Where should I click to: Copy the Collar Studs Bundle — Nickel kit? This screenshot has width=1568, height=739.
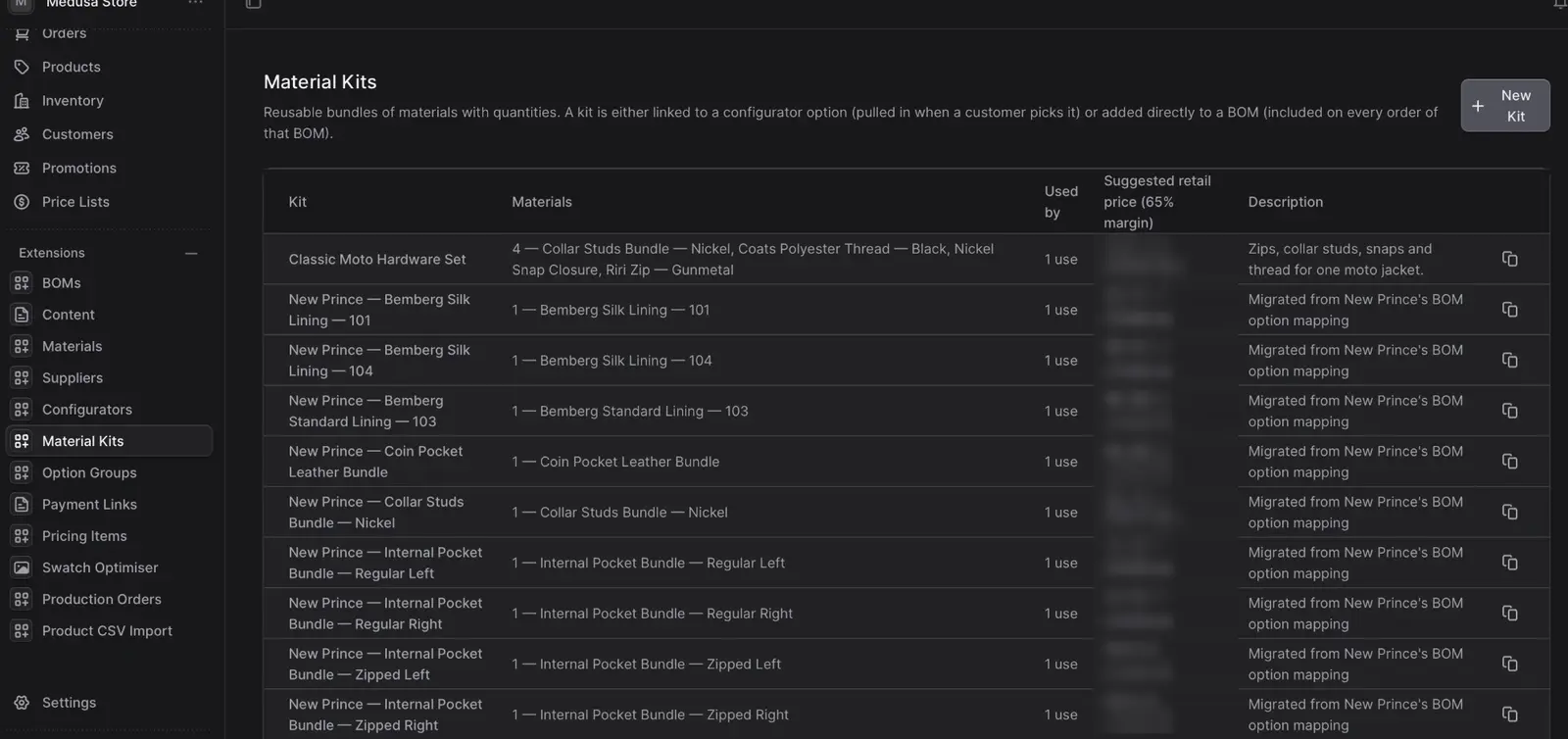[x=1510, y=513]
